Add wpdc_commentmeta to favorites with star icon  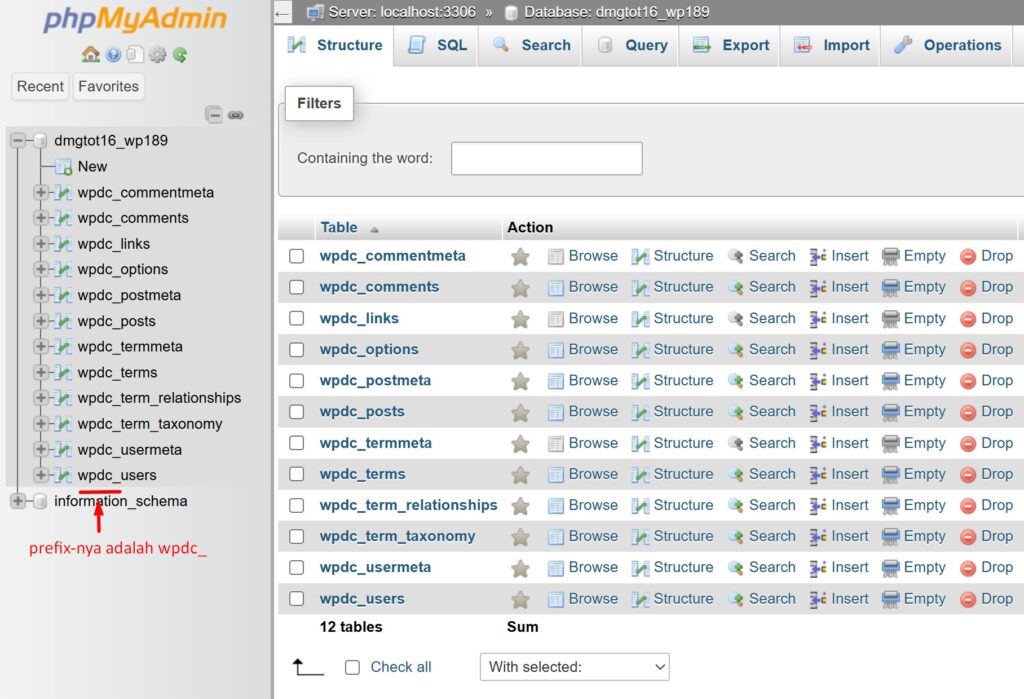520,257
